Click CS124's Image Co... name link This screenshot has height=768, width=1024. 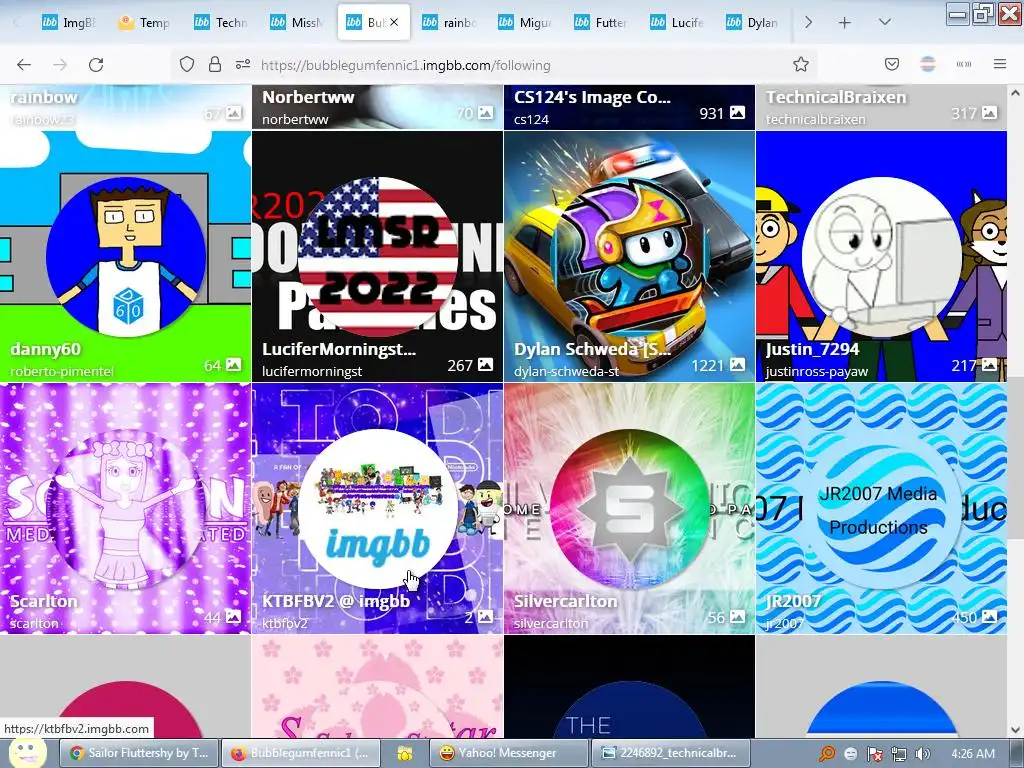(592, 97)
